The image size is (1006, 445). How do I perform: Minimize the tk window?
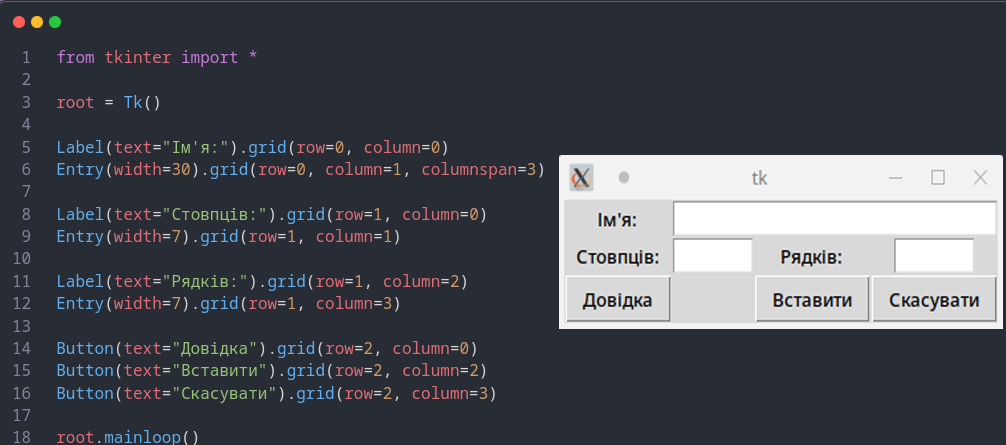point(896,178)
